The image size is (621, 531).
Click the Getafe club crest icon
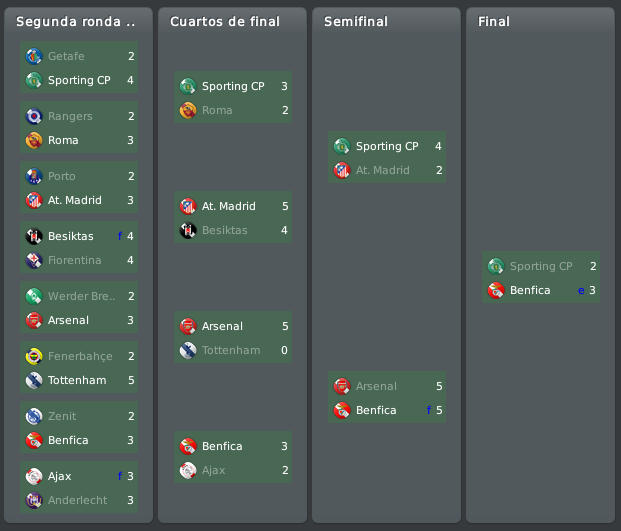[34, 56]
